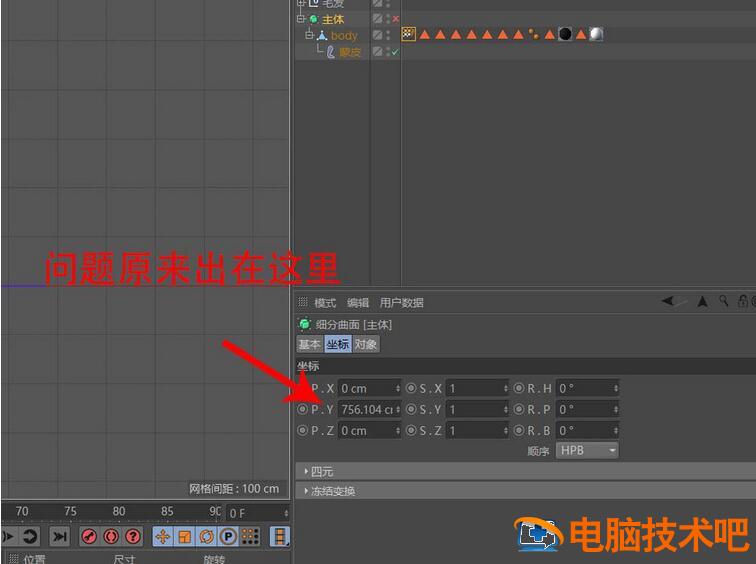
Task: Click the layer square of the body row
Action: [x=378, y=35]
